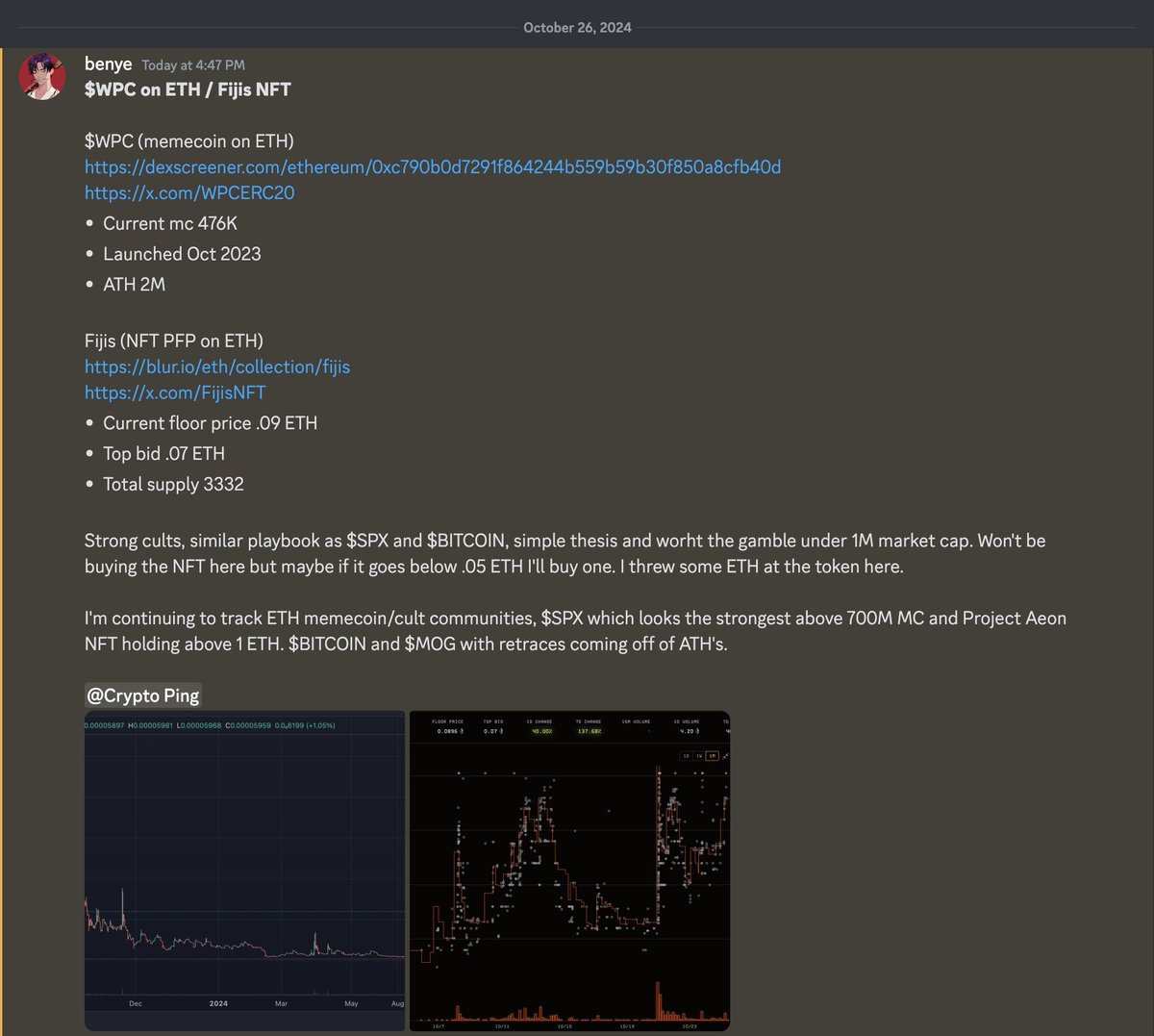Select the 1D timeframe on the Blur chart
Viewport: 1154px width, 1036px height.
(686, 756)
